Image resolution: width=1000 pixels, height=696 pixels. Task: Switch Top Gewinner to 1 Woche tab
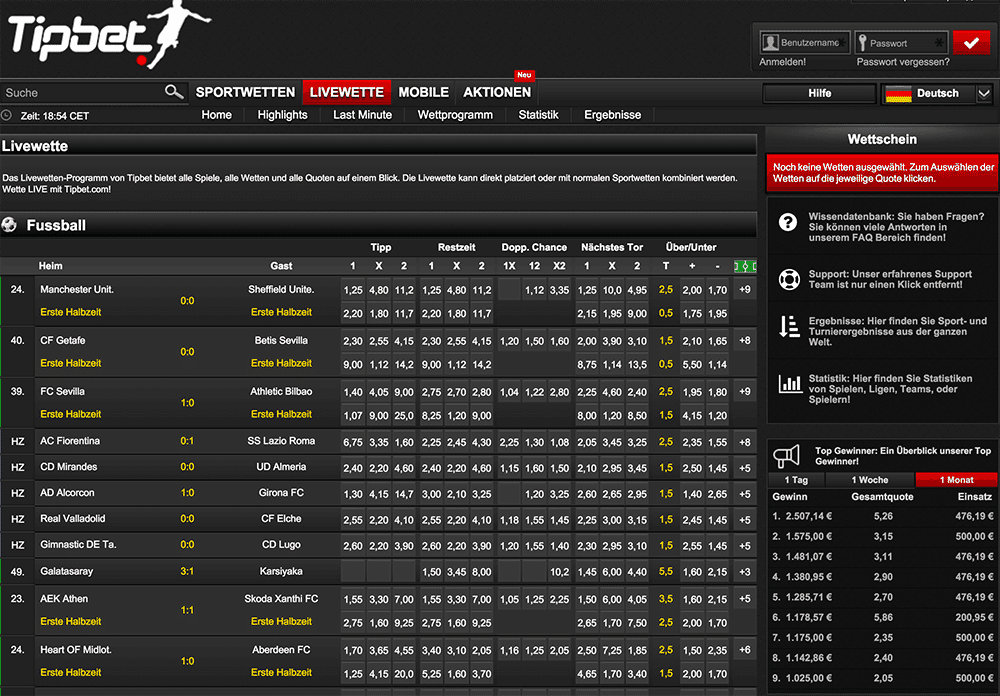coord(870,480)
